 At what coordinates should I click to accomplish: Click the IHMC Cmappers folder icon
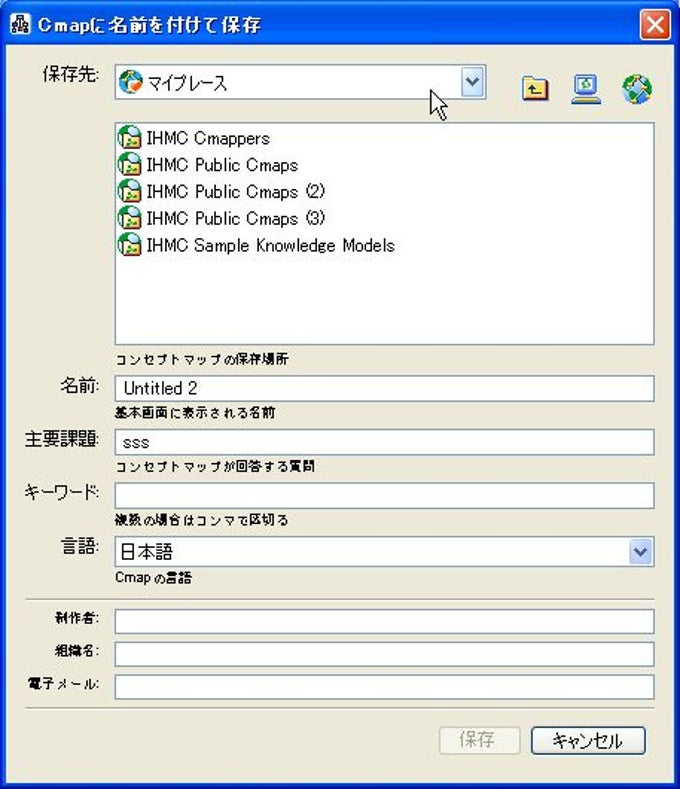pos(129,137)
